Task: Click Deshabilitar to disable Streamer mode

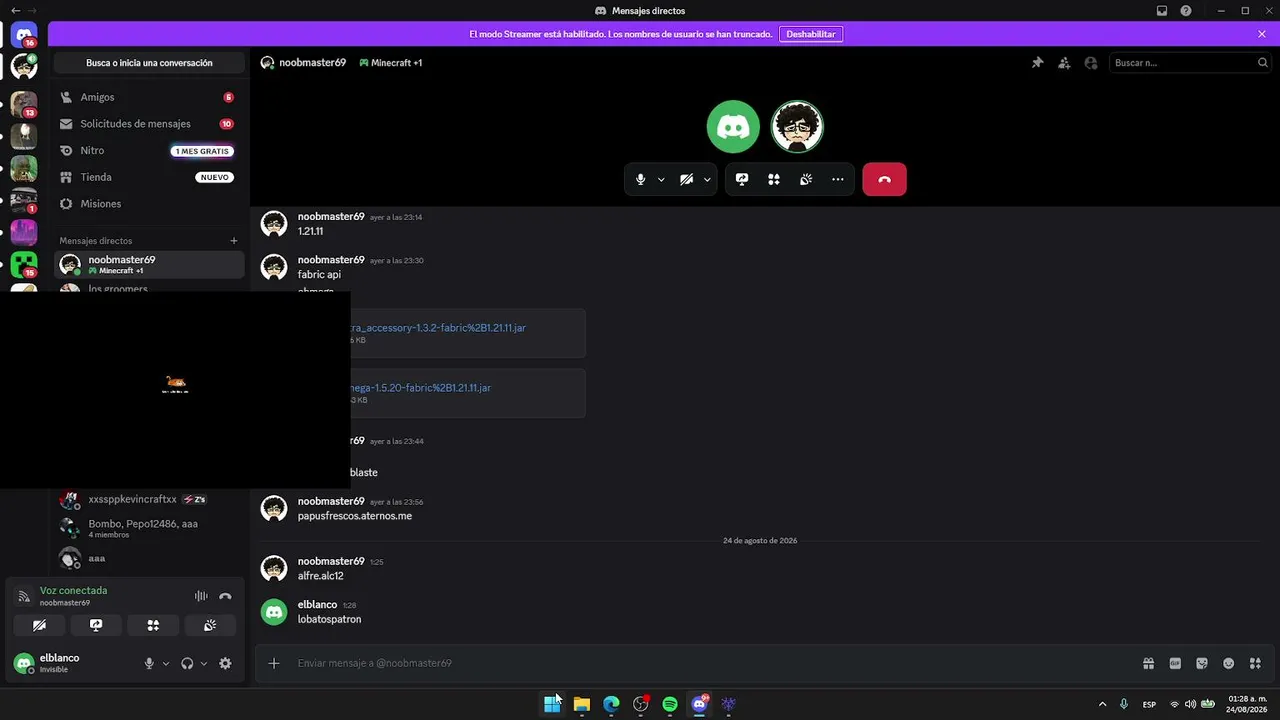Action: point(811,34)
